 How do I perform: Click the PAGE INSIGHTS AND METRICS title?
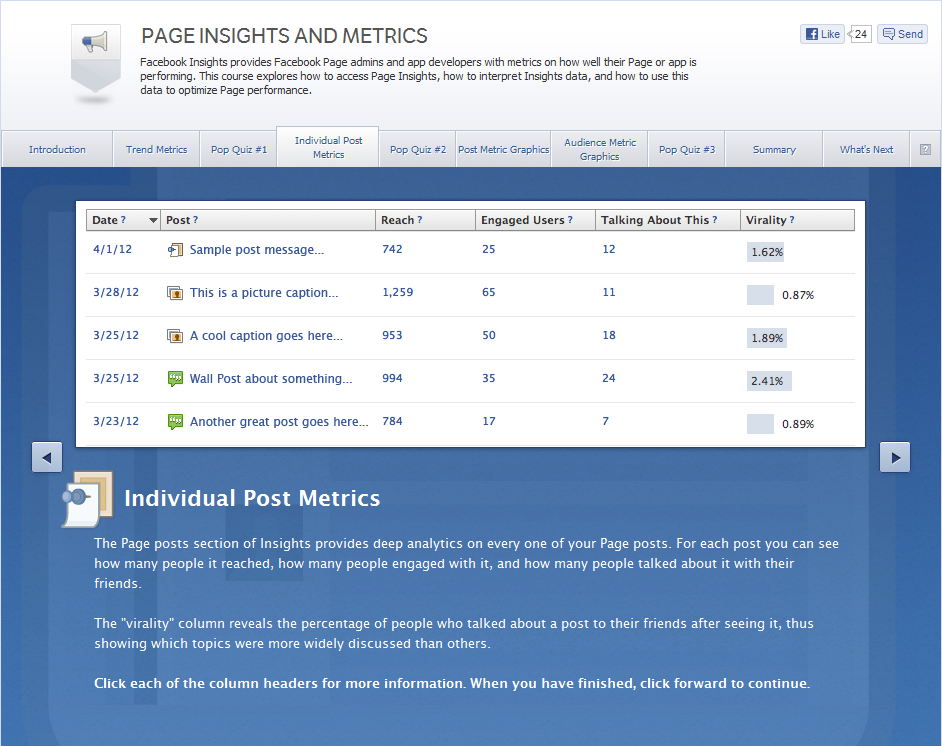point(284,36)
